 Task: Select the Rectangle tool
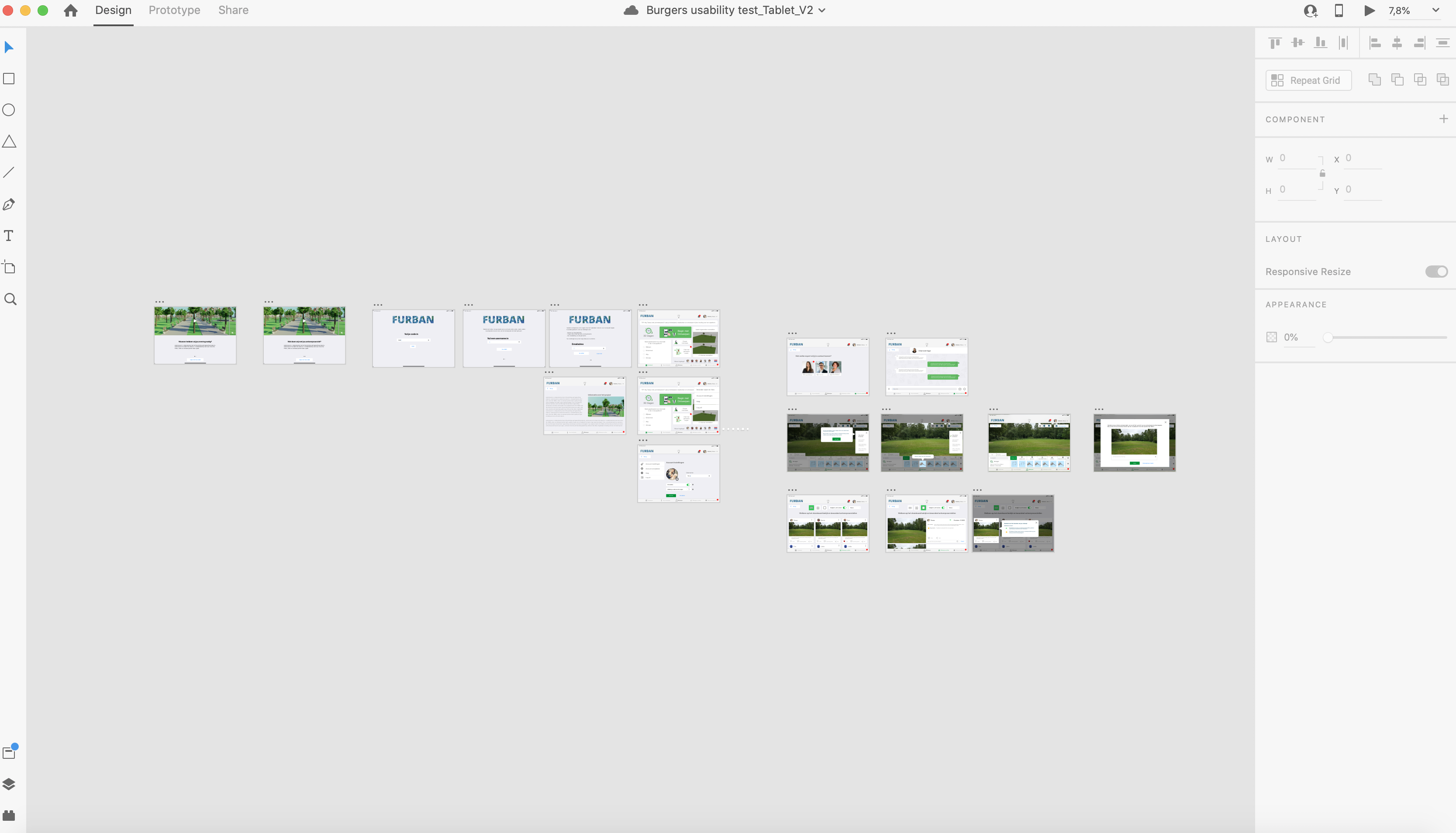click(x=9, y=79)
